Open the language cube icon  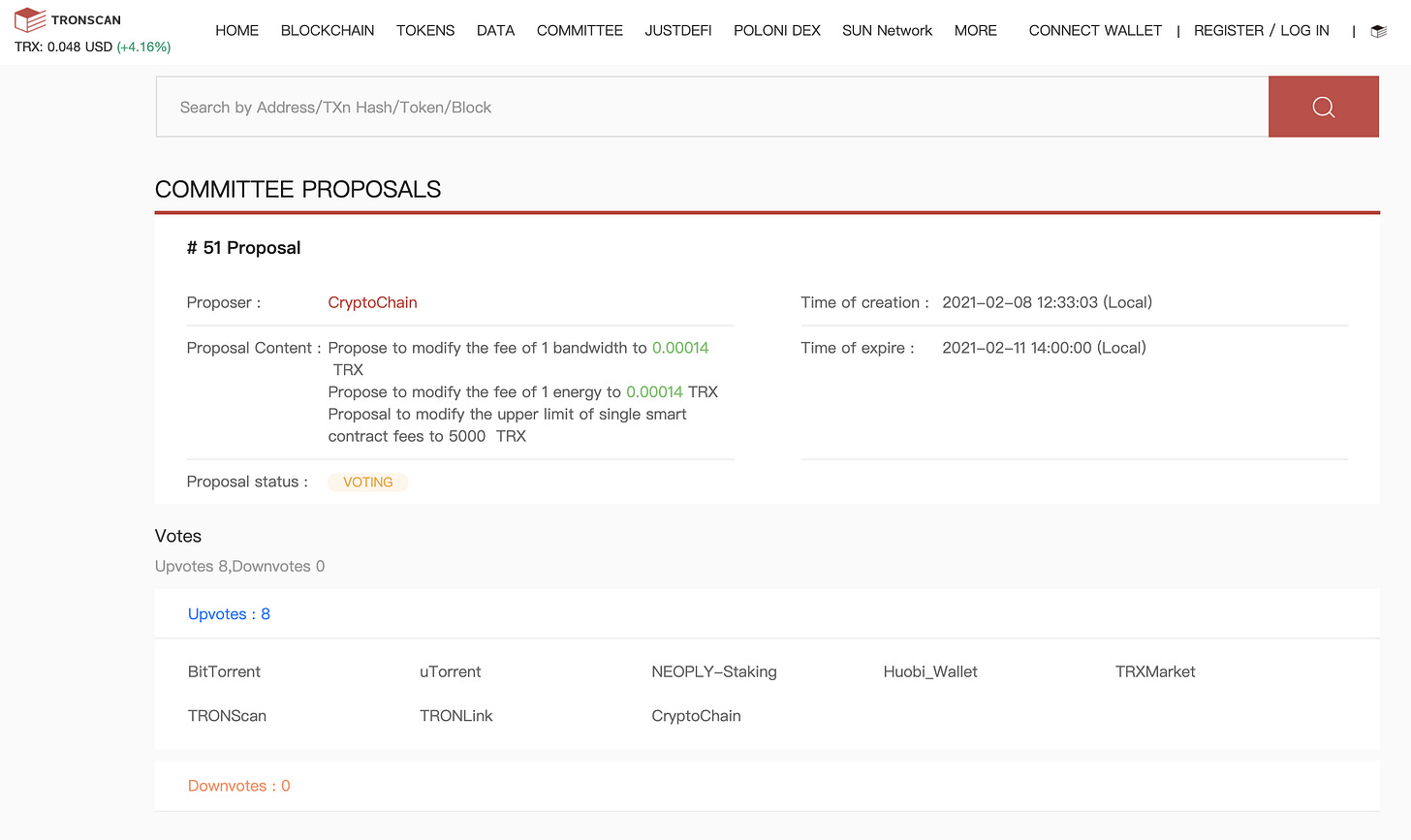click(1379, 31)
